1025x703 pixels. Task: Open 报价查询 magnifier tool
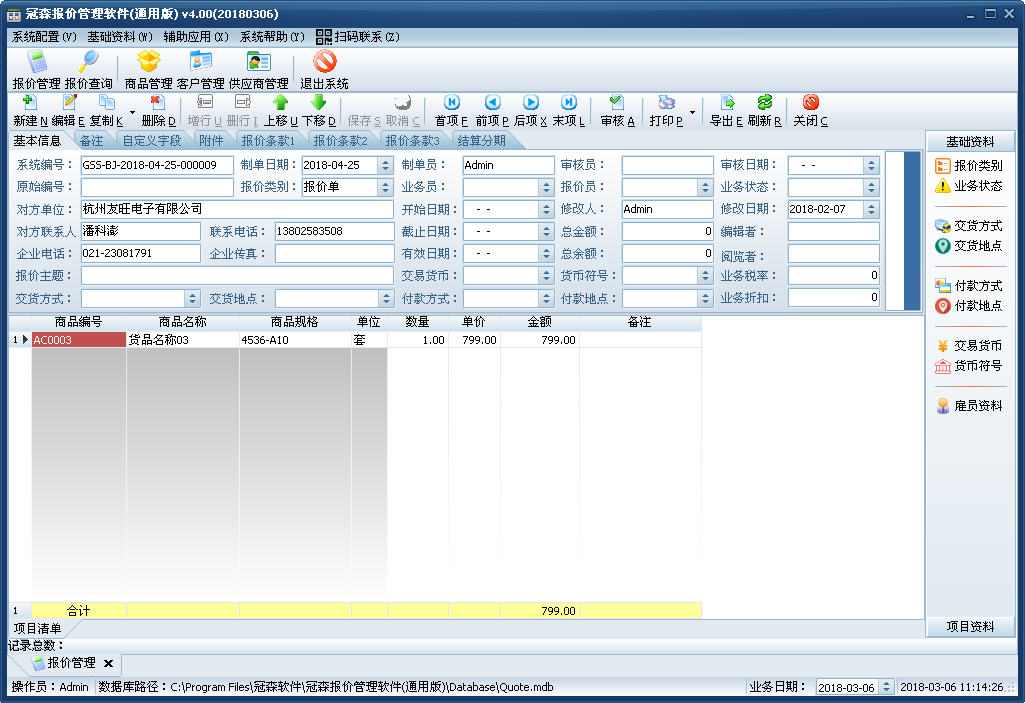88,70
